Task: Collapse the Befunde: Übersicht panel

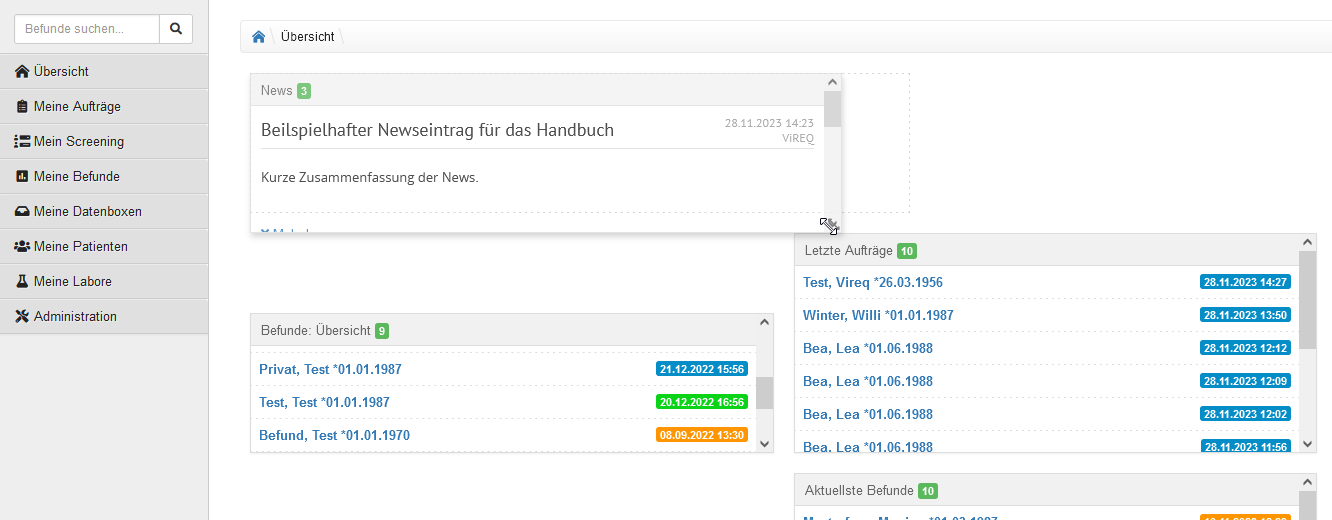Action: (763, 322)
